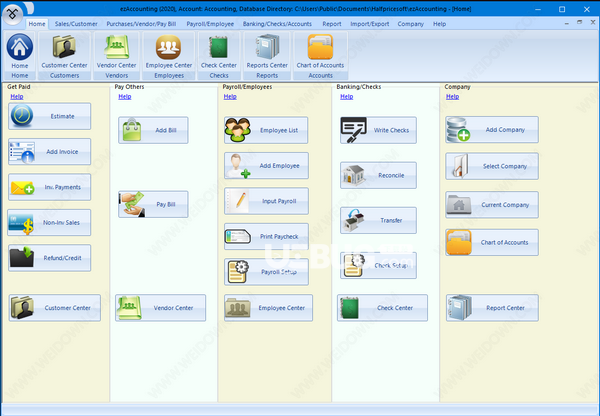Click Print Paycheck
The image size is (600, 416).
(266, 237)
